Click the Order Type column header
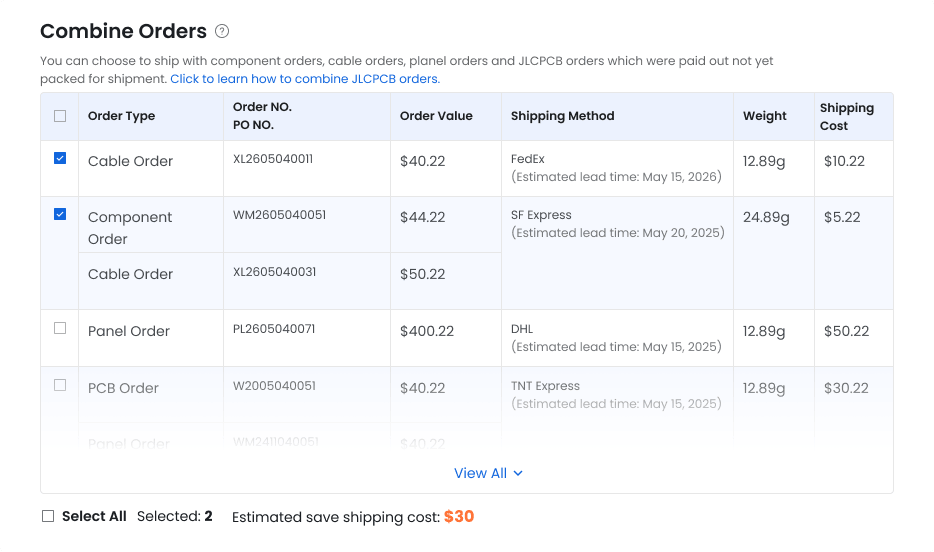934x552 pixels. (x=122, y=116)
